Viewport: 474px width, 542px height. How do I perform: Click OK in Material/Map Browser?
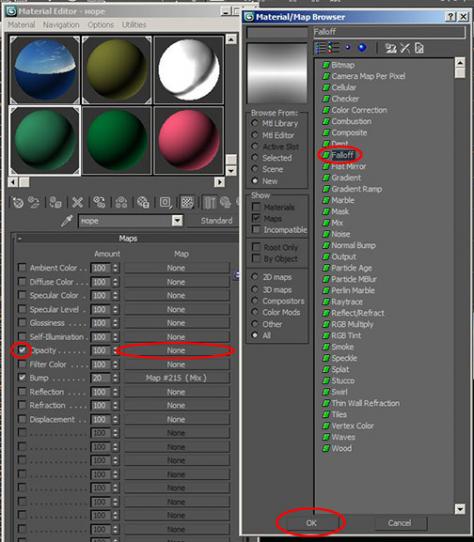311,523
